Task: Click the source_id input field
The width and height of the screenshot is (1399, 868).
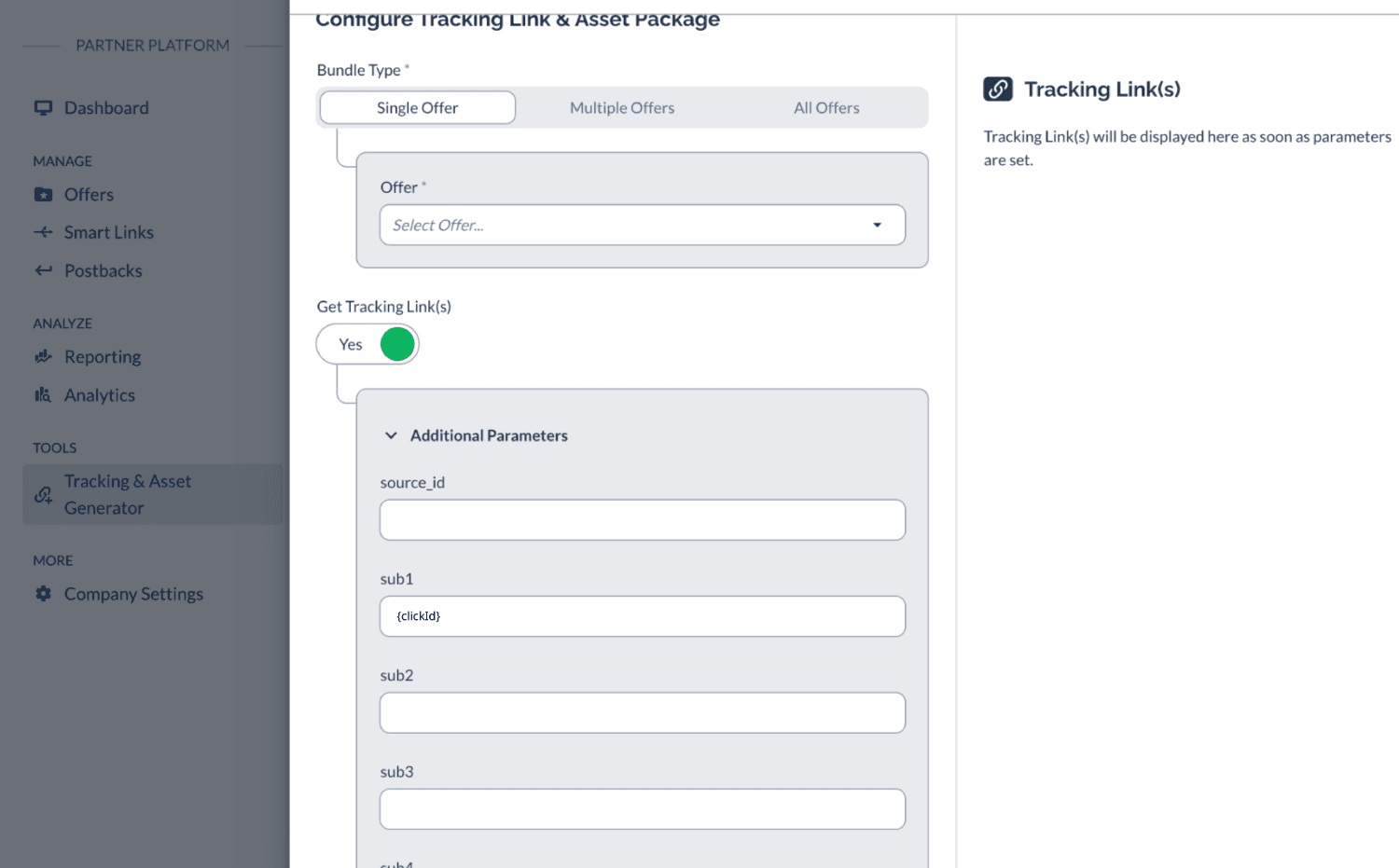Action: coord(643,520)
